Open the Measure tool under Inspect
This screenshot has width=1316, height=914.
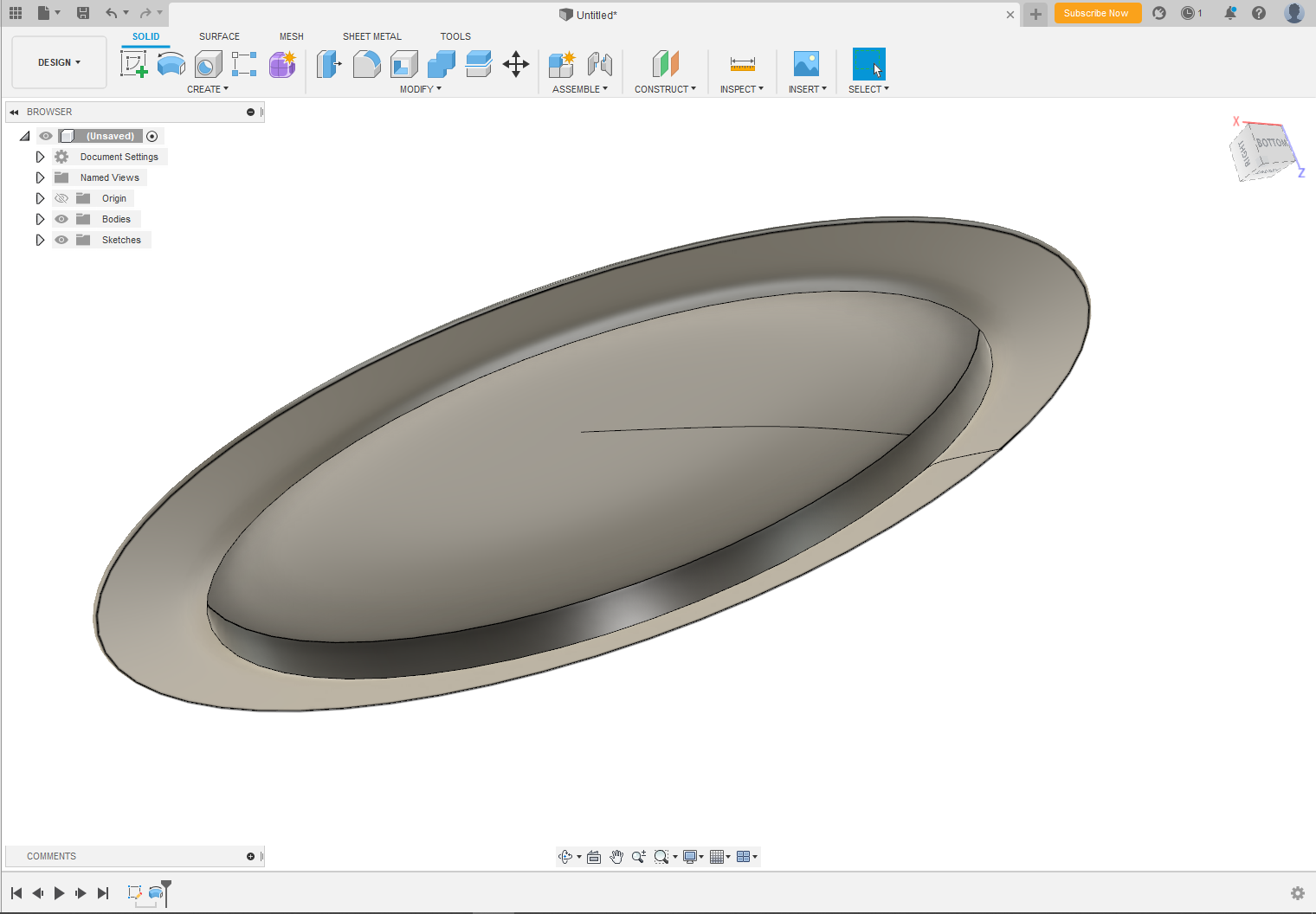pos(742,64)
